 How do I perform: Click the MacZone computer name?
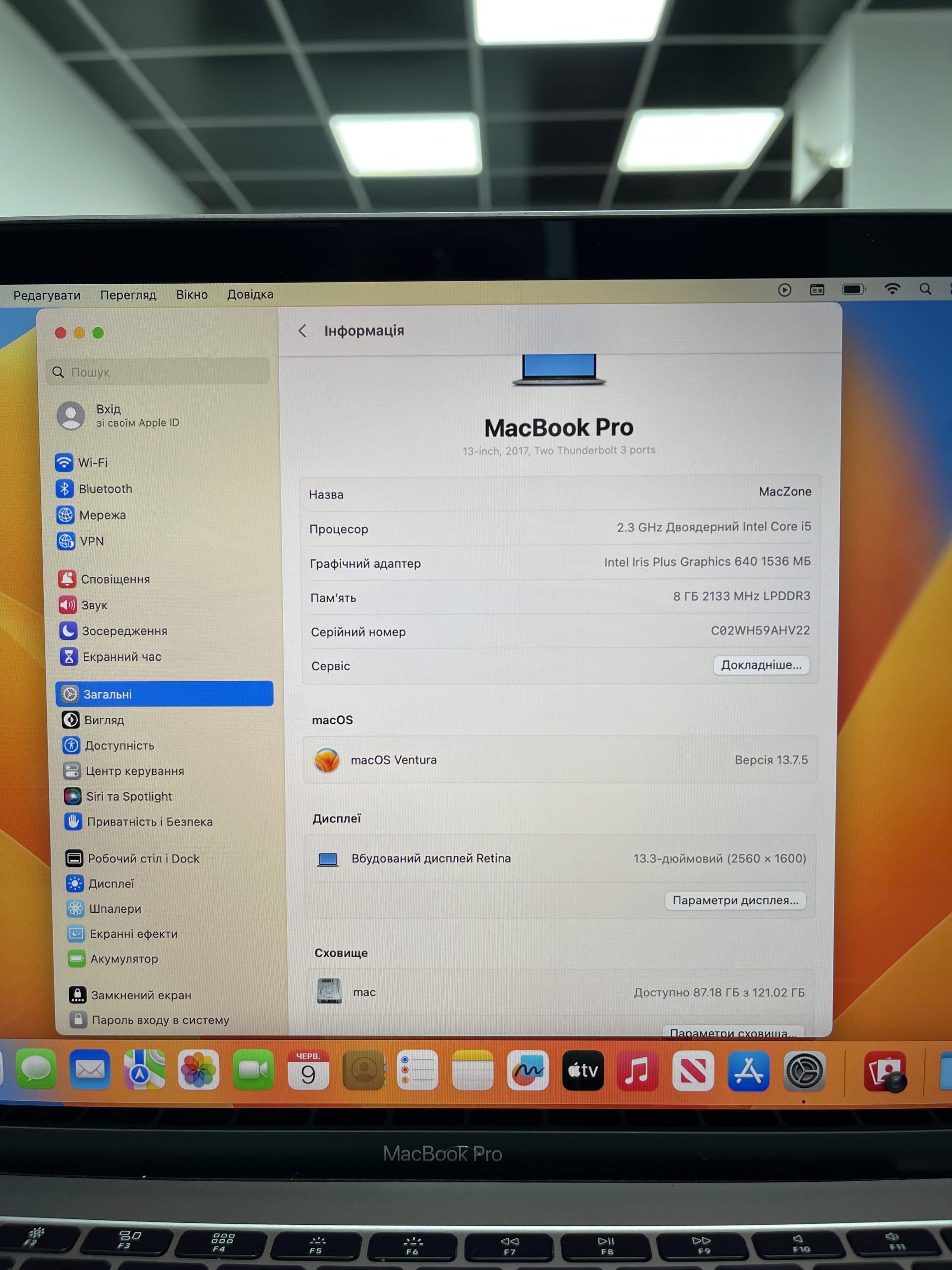(784, 492)
